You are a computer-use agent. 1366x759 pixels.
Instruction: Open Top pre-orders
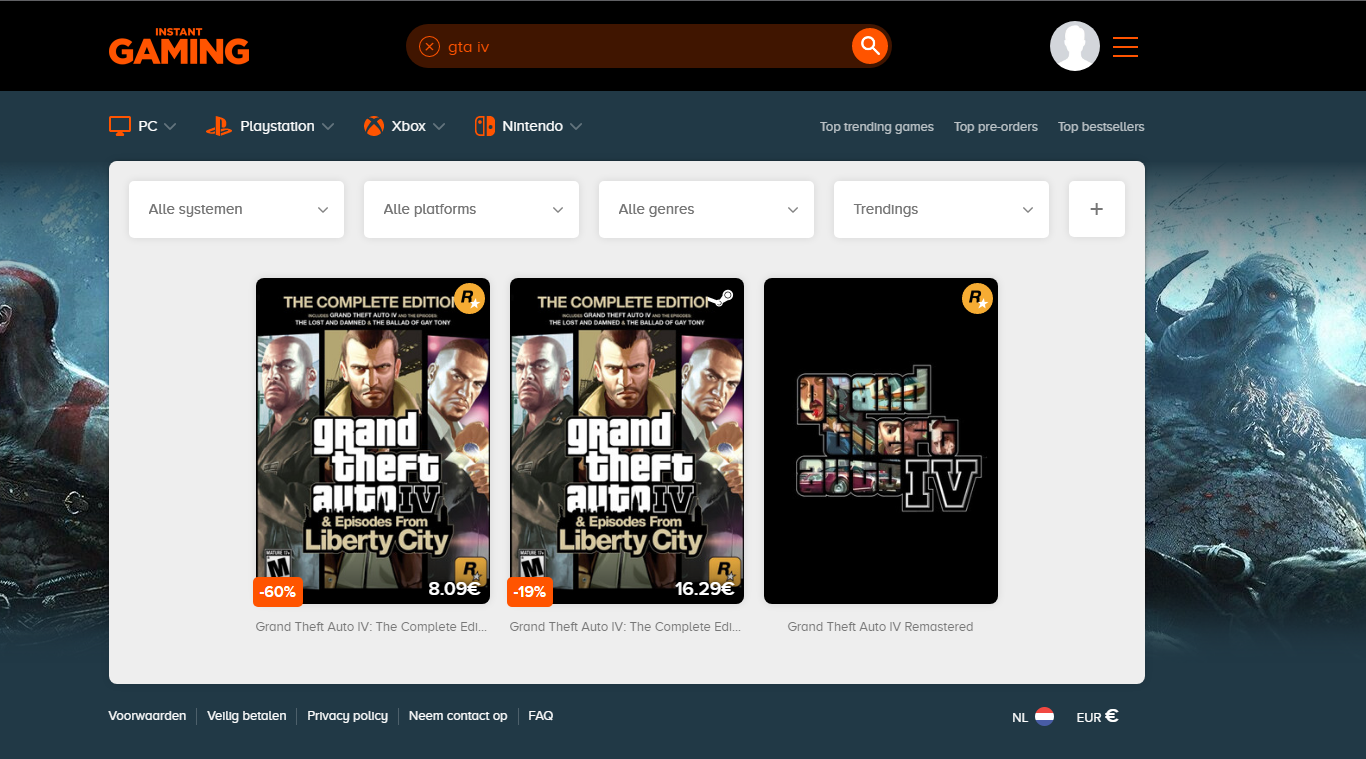tap(996, 127)
